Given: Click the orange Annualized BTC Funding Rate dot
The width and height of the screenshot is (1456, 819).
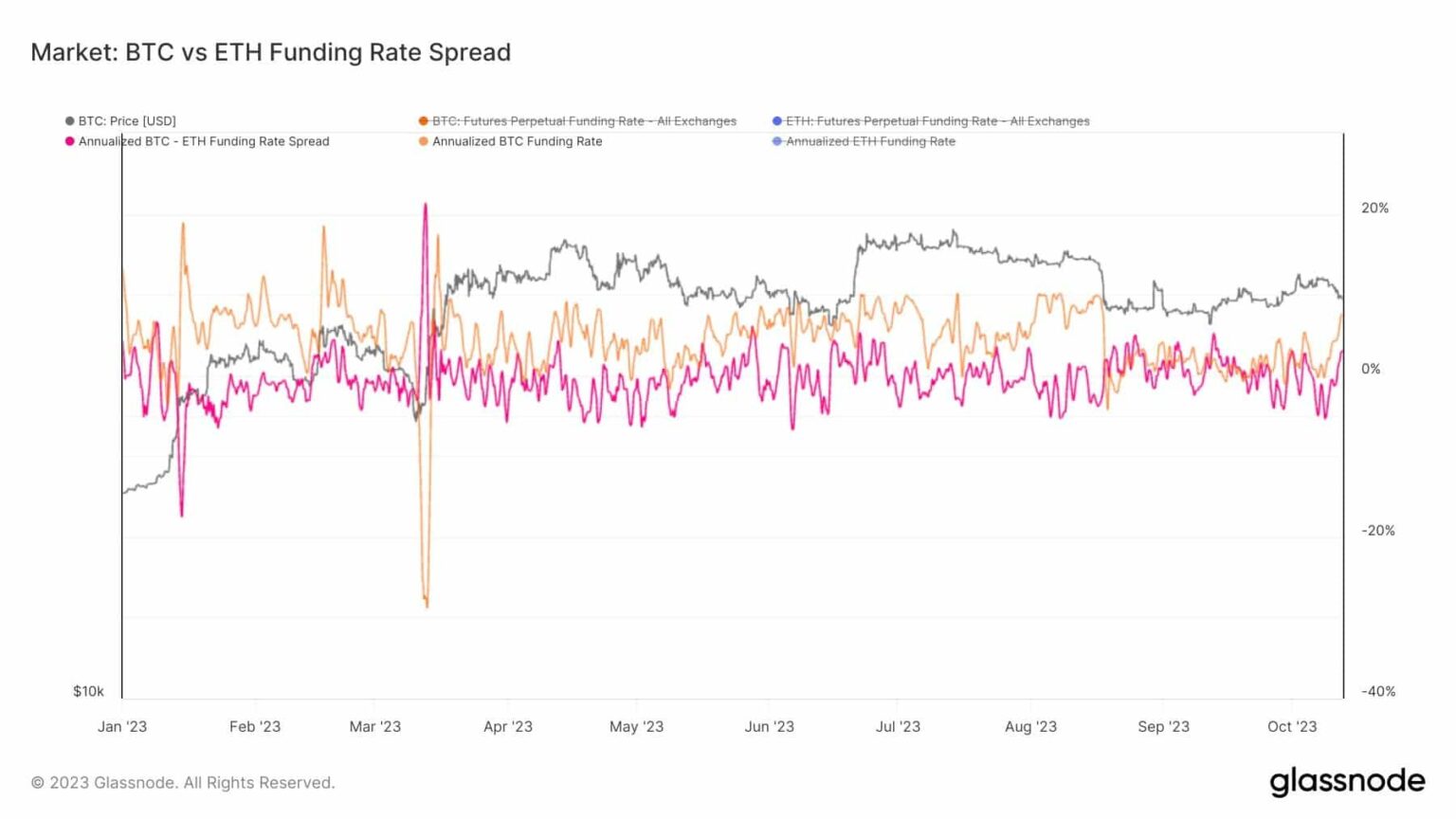Looking at the screenshot, I should [x=423, y=141].
